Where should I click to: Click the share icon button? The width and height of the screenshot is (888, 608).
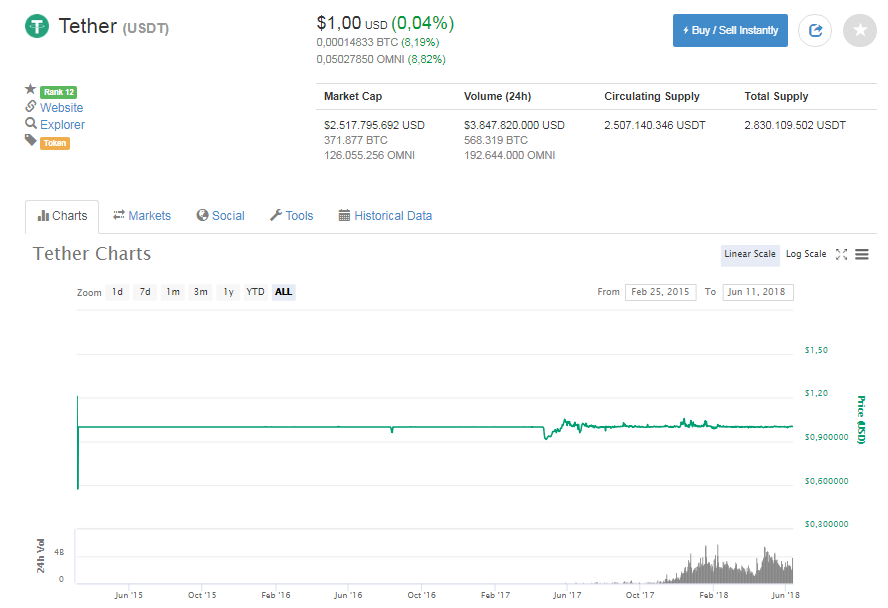(815, 31)
